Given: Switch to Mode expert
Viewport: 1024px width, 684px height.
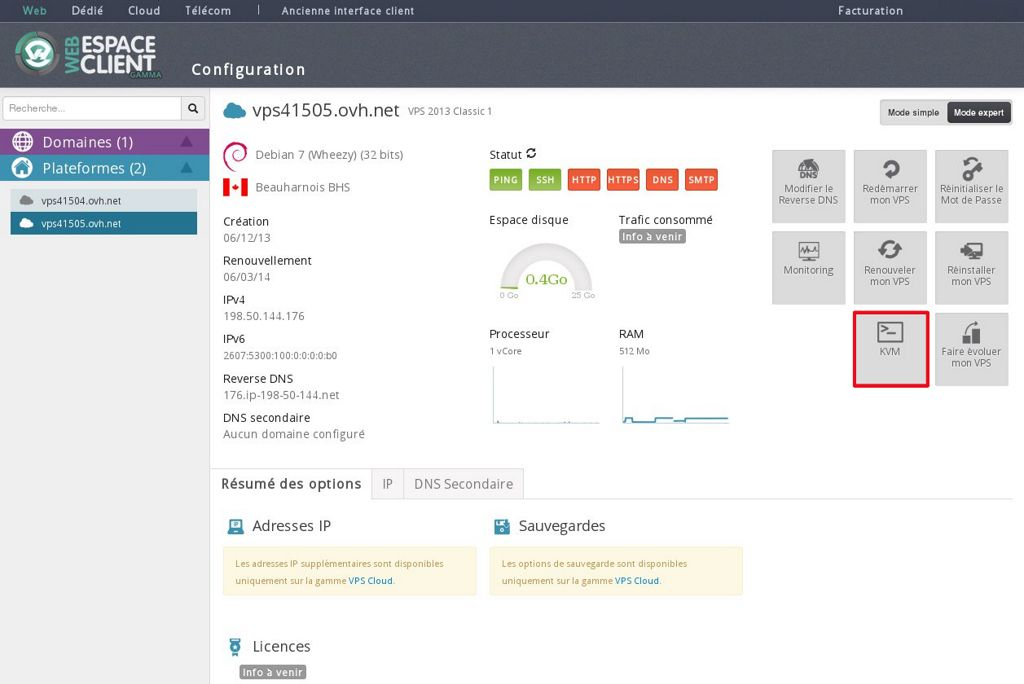Looking at the screenshot, I should point(978,112).
